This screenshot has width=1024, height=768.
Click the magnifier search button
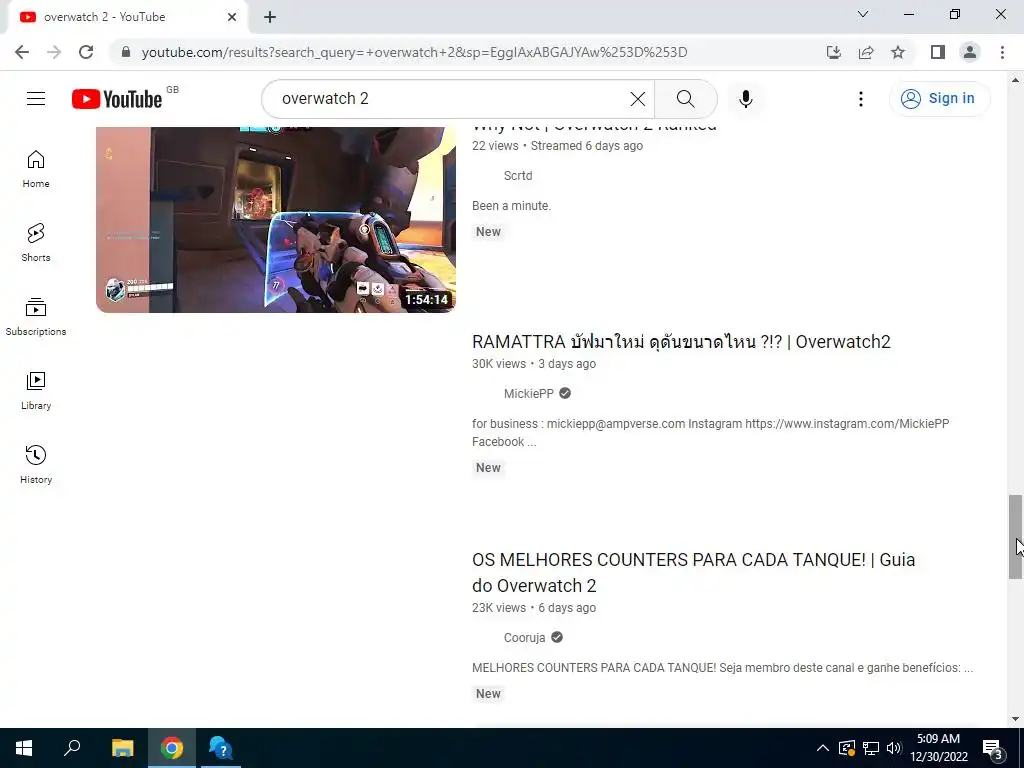click(x=685, y=99)
